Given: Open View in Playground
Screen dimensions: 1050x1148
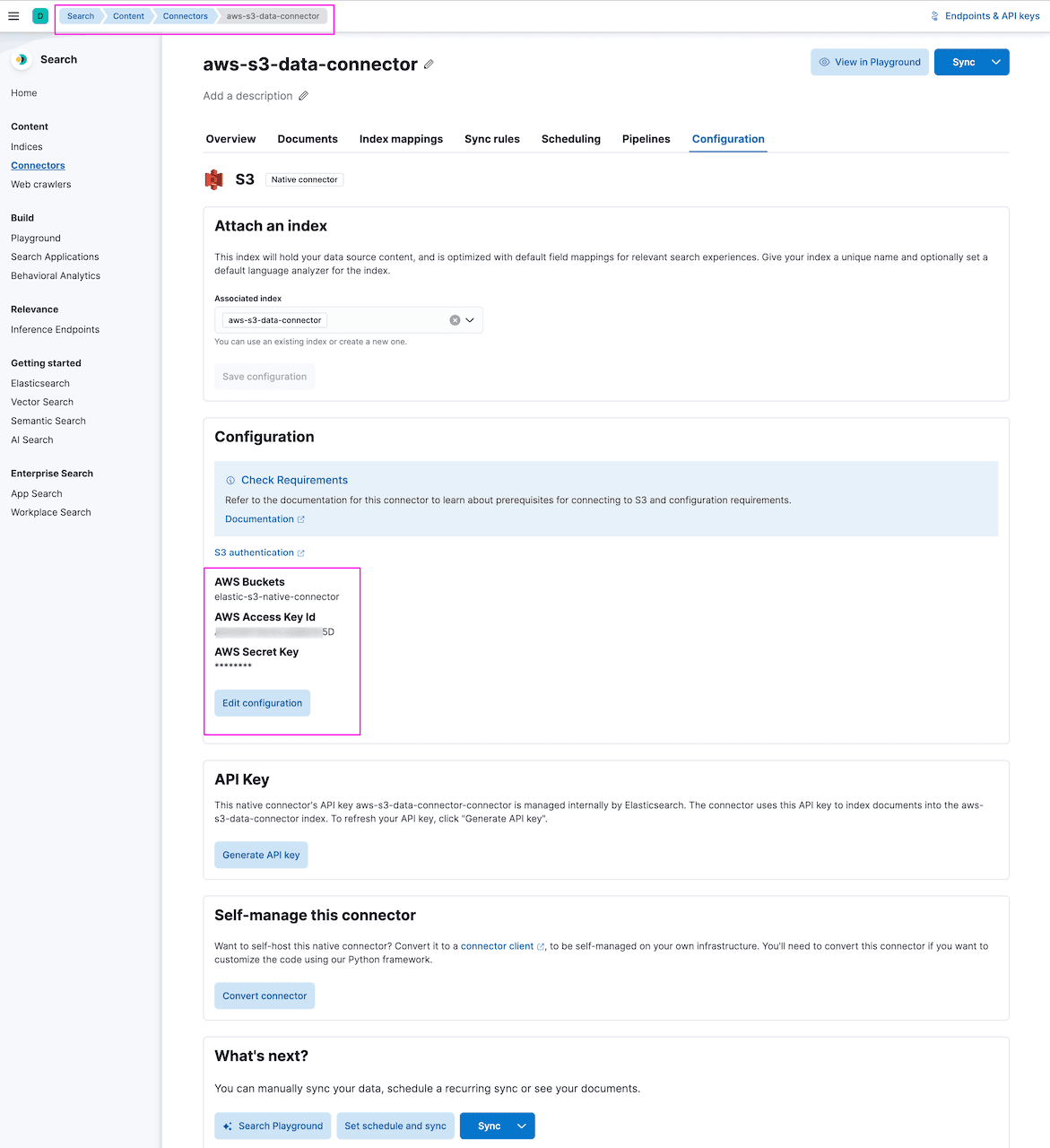Looking at the screenshot, I should point(869,62).
